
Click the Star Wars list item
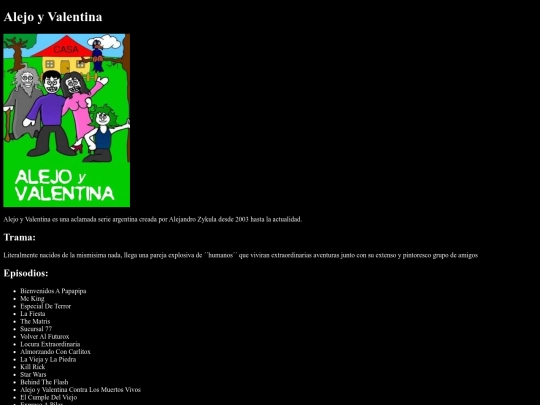[x=33, y=374]
